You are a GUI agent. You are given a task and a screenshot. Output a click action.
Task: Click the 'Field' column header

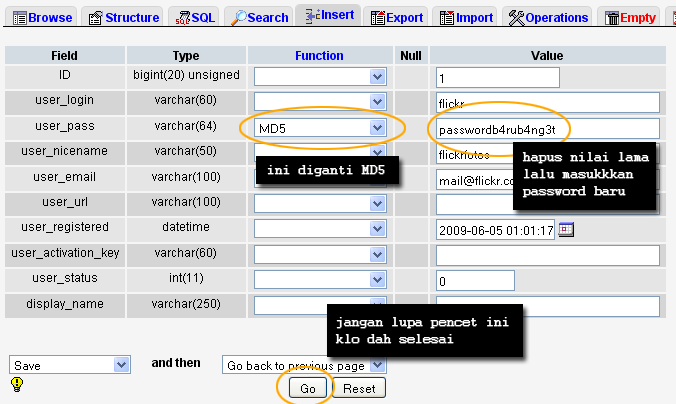(x=64, y=56)
